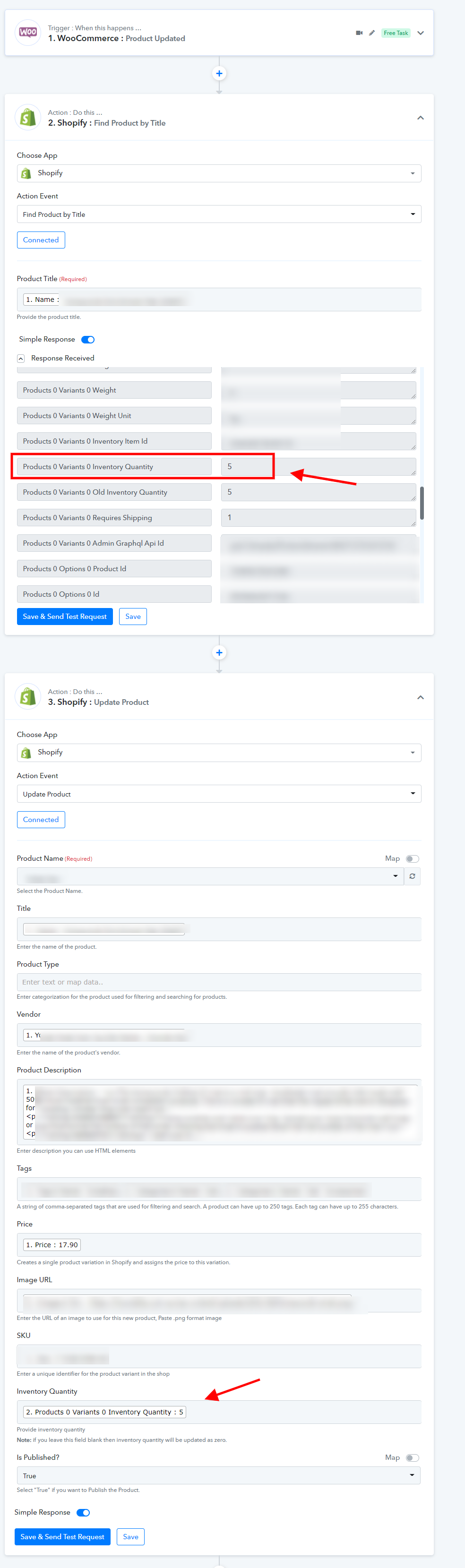465x1568 pixels.
Task: Select Products 0 Variants 0 Admin Graphql Api Id label
Action: point(114,544)
